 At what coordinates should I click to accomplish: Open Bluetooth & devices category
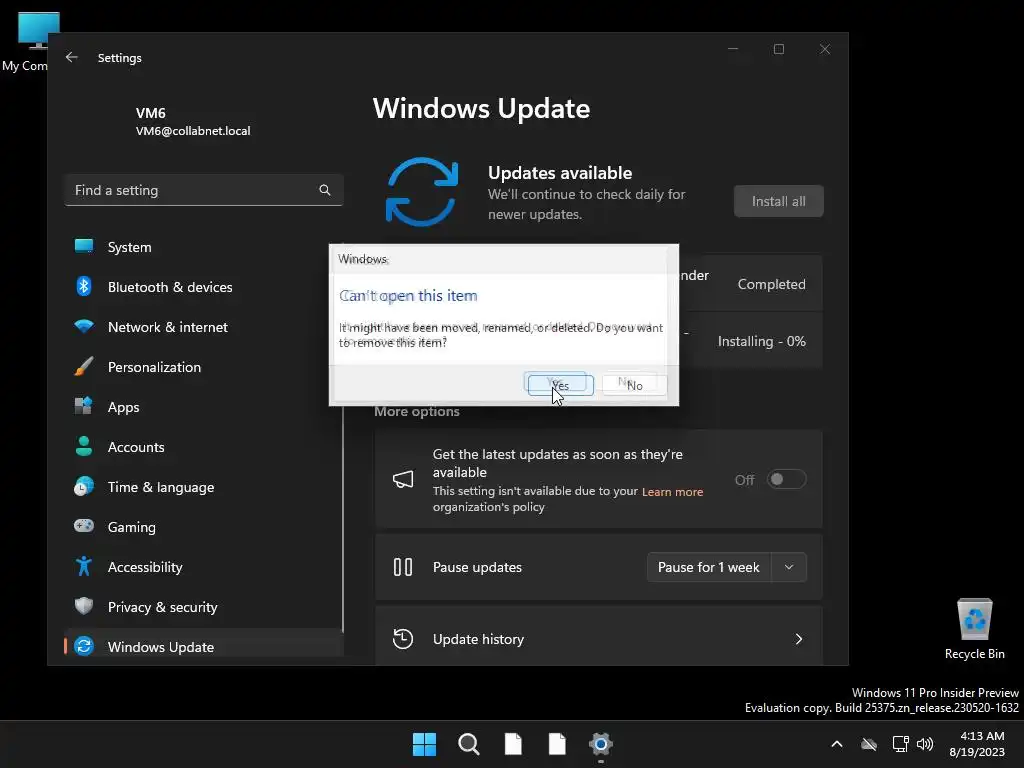[204, 287]
